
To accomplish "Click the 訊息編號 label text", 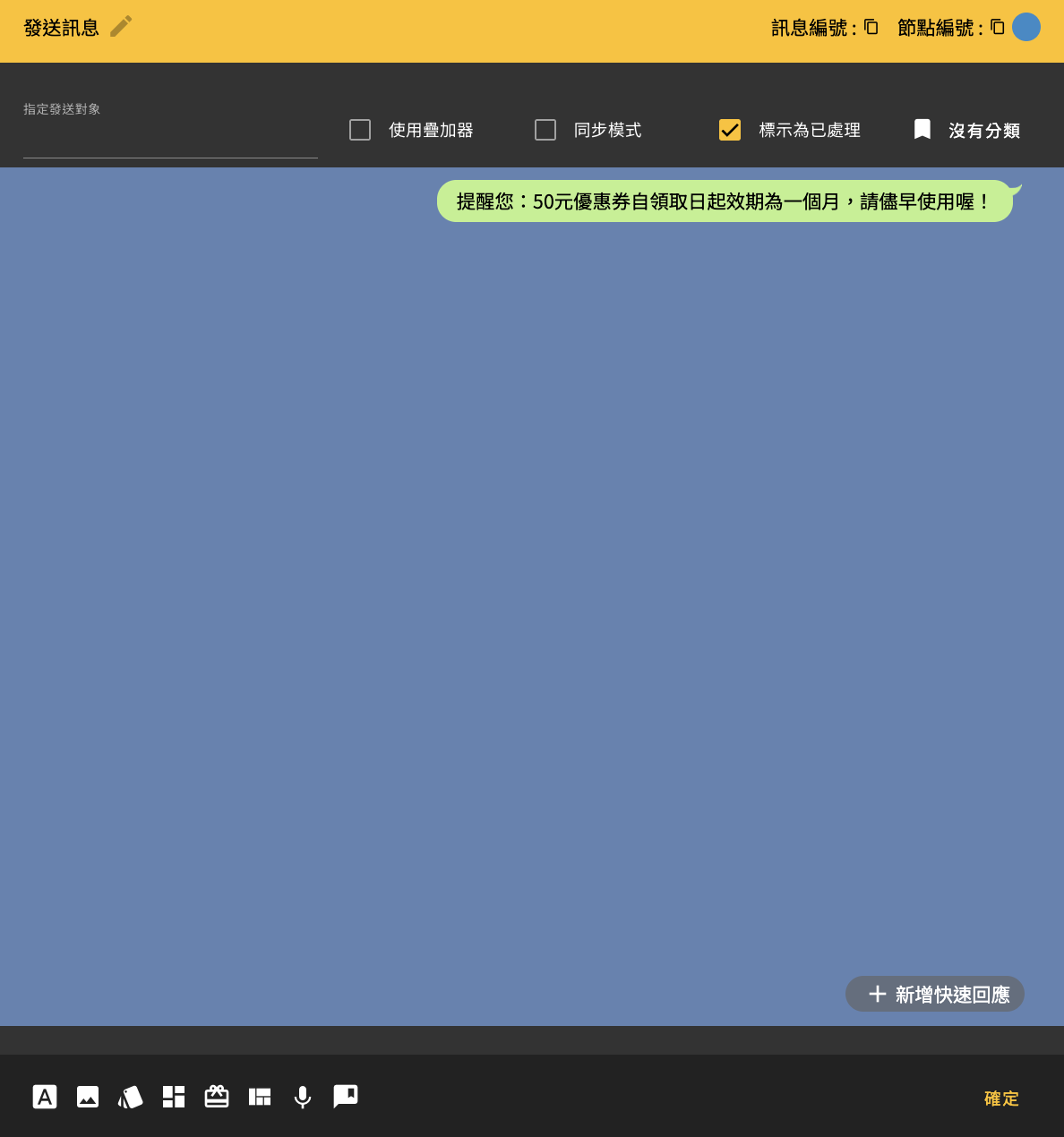I will (x=814, y=28).
